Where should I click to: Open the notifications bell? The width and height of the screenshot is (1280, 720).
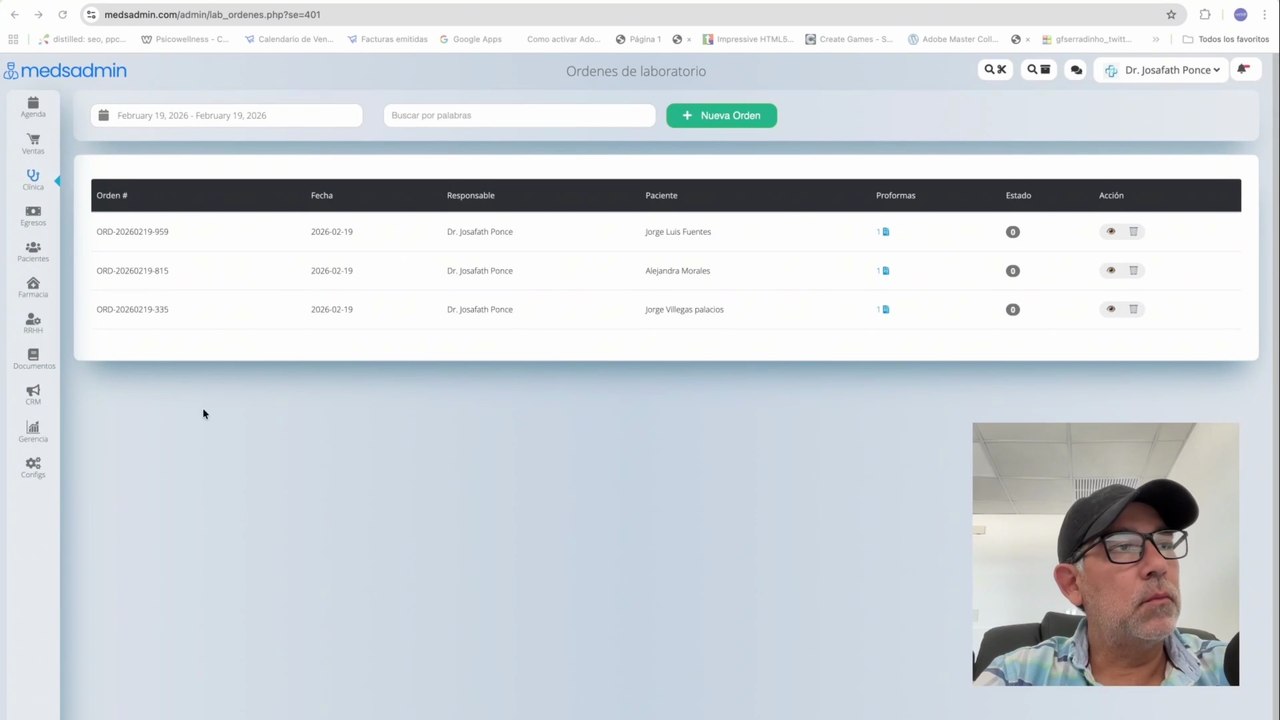click(1244, 70)
